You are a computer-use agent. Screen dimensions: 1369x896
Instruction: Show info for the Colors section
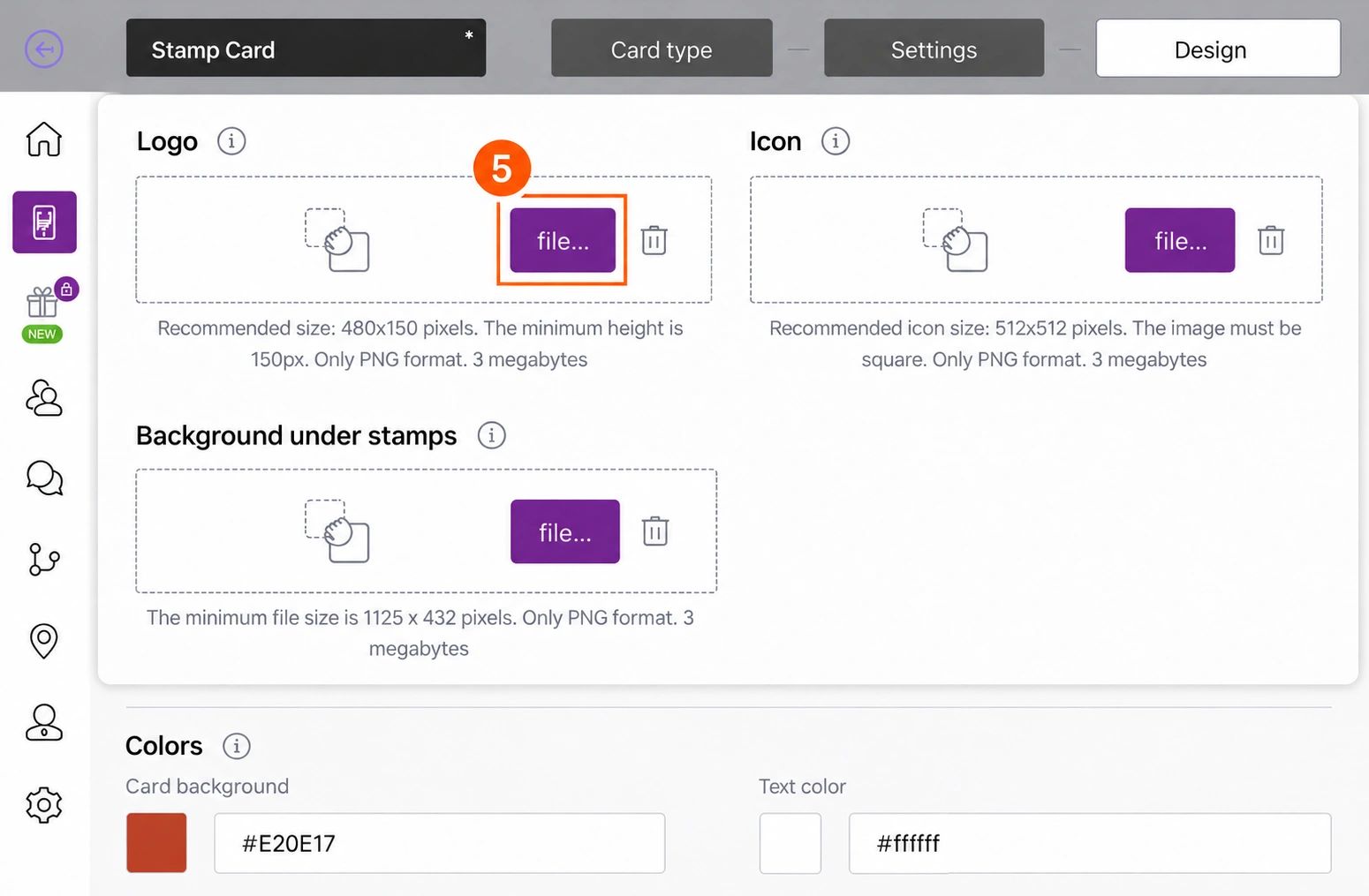pos(236,746)
